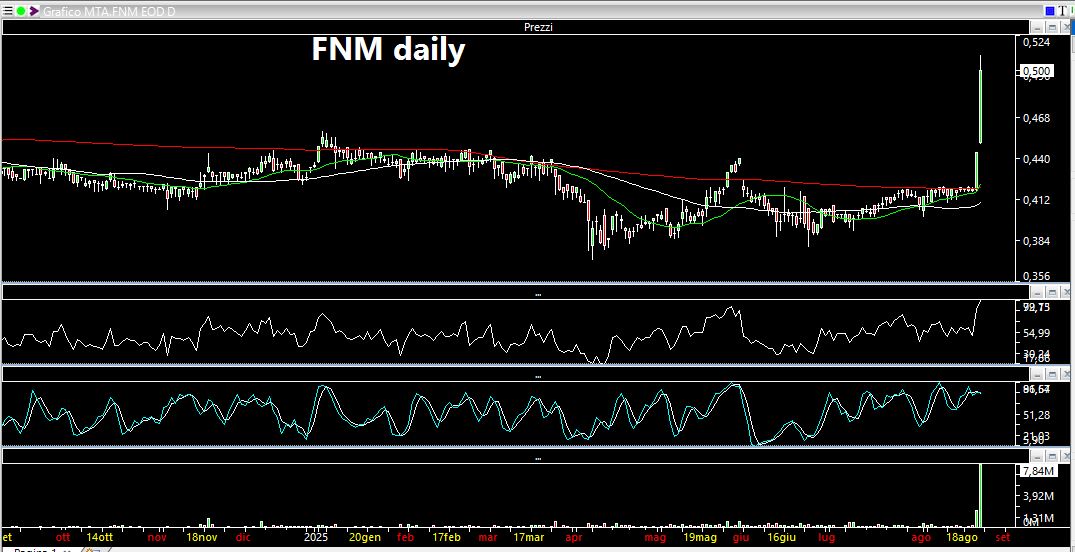Screen dimensions: 1075x552
Task: Click the tall volume spike bar
Action: [x=982, y=495]
